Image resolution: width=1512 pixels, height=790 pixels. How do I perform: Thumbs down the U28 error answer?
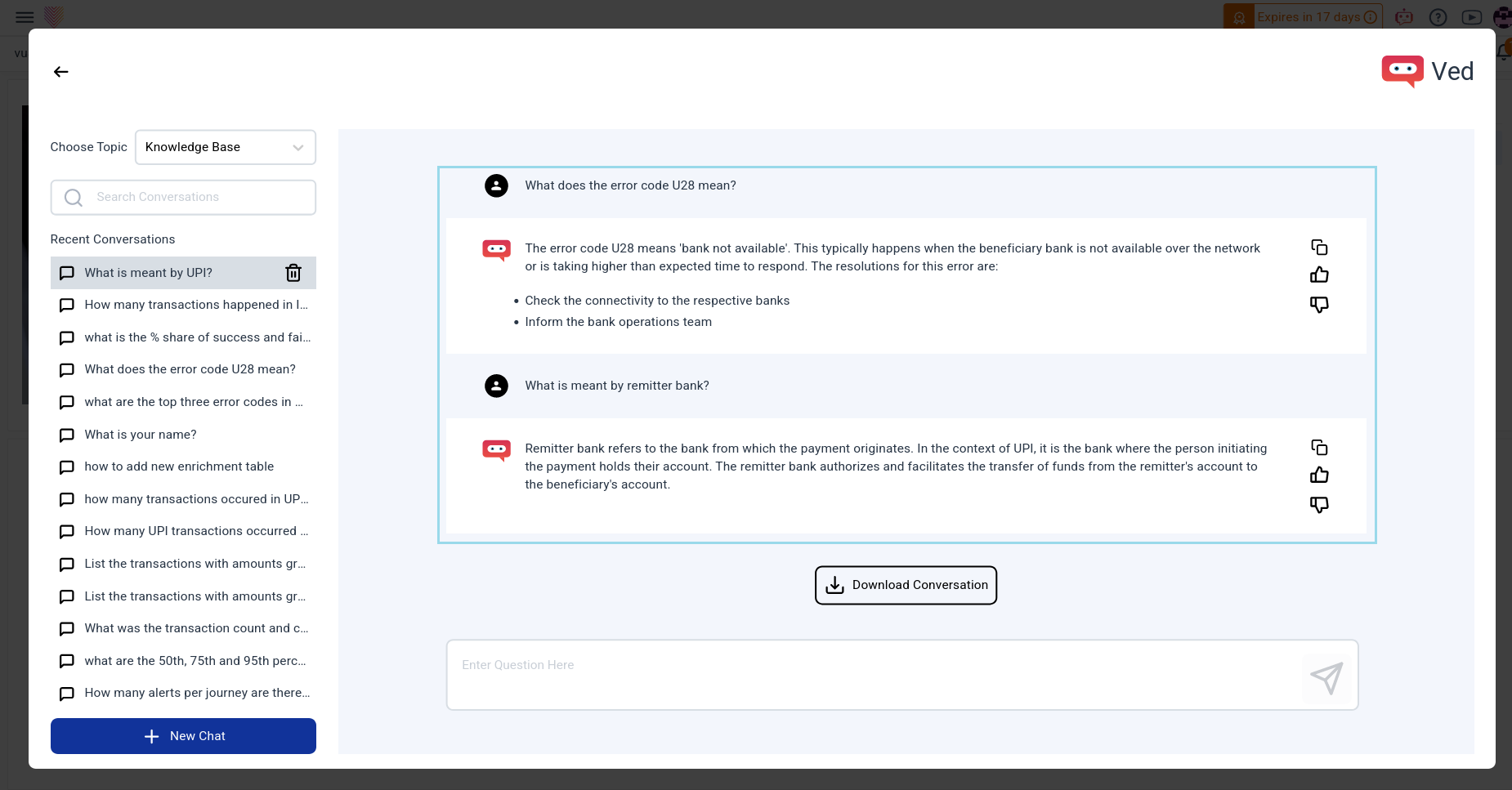[x=1319, y=304]
